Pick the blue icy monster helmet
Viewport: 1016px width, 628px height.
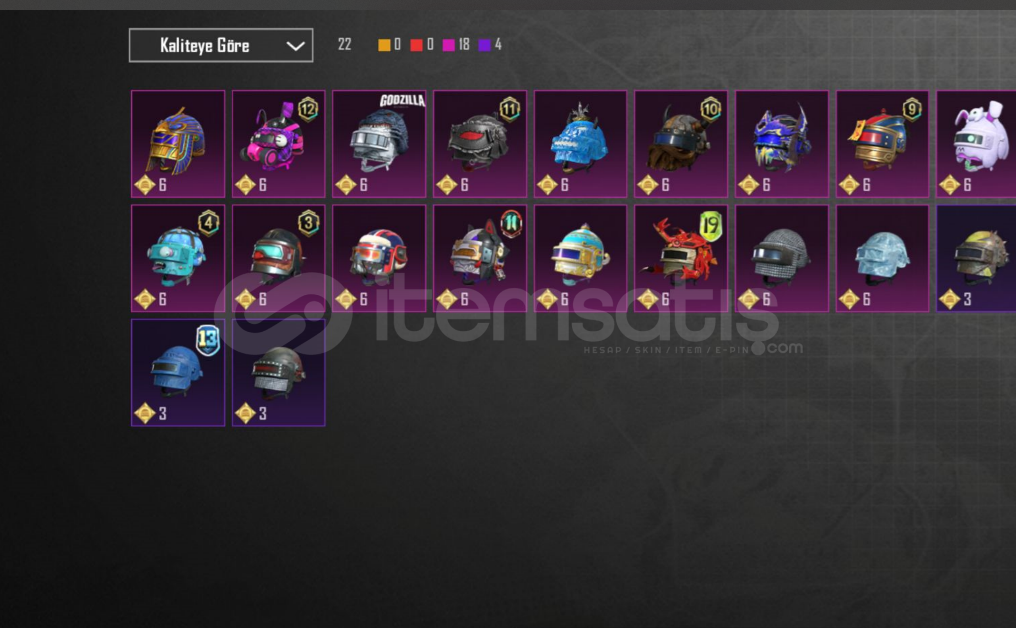coord(581,144)
